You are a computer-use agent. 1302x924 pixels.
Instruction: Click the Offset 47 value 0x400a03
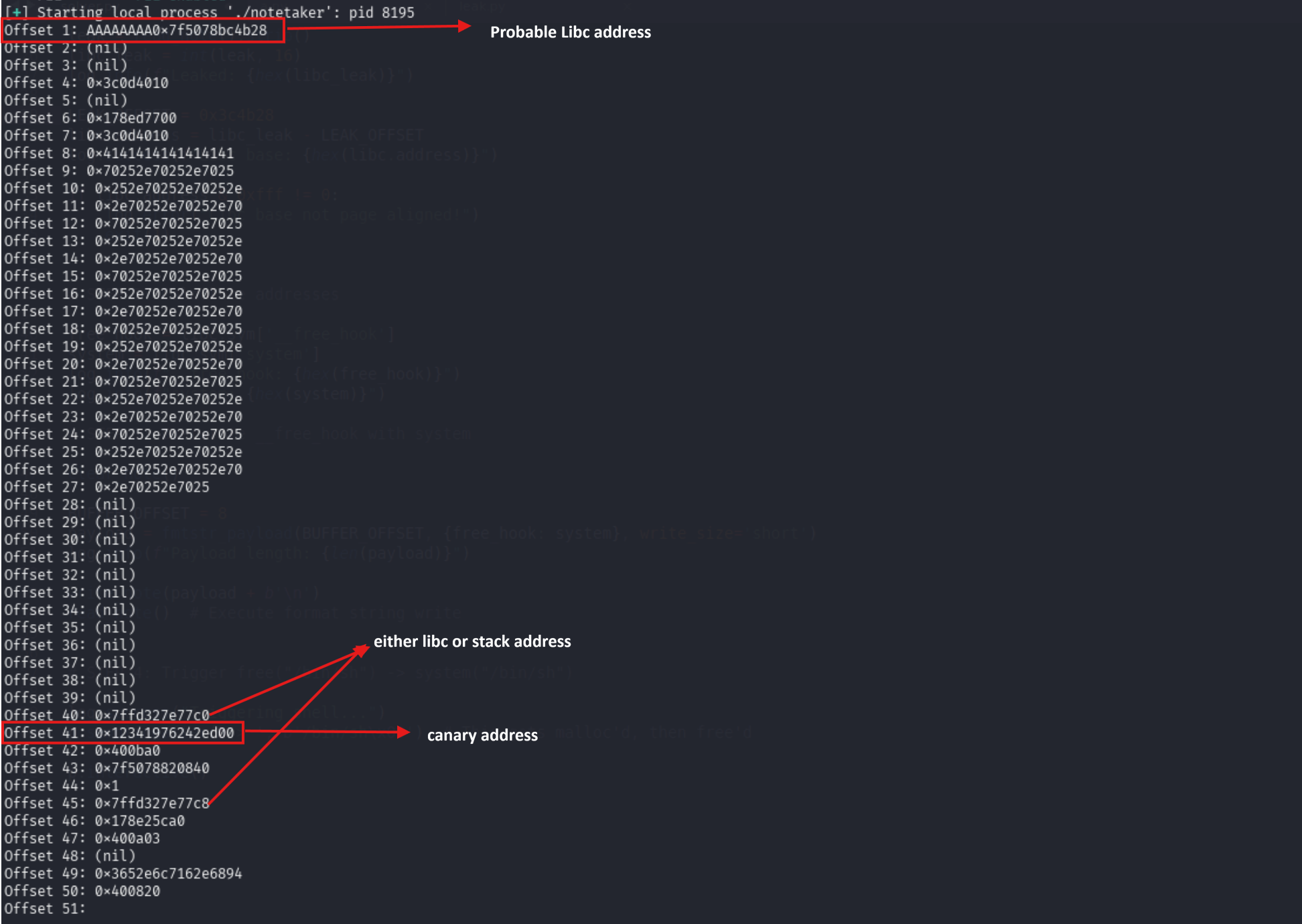pyautogui.click(x=127, y=838)
